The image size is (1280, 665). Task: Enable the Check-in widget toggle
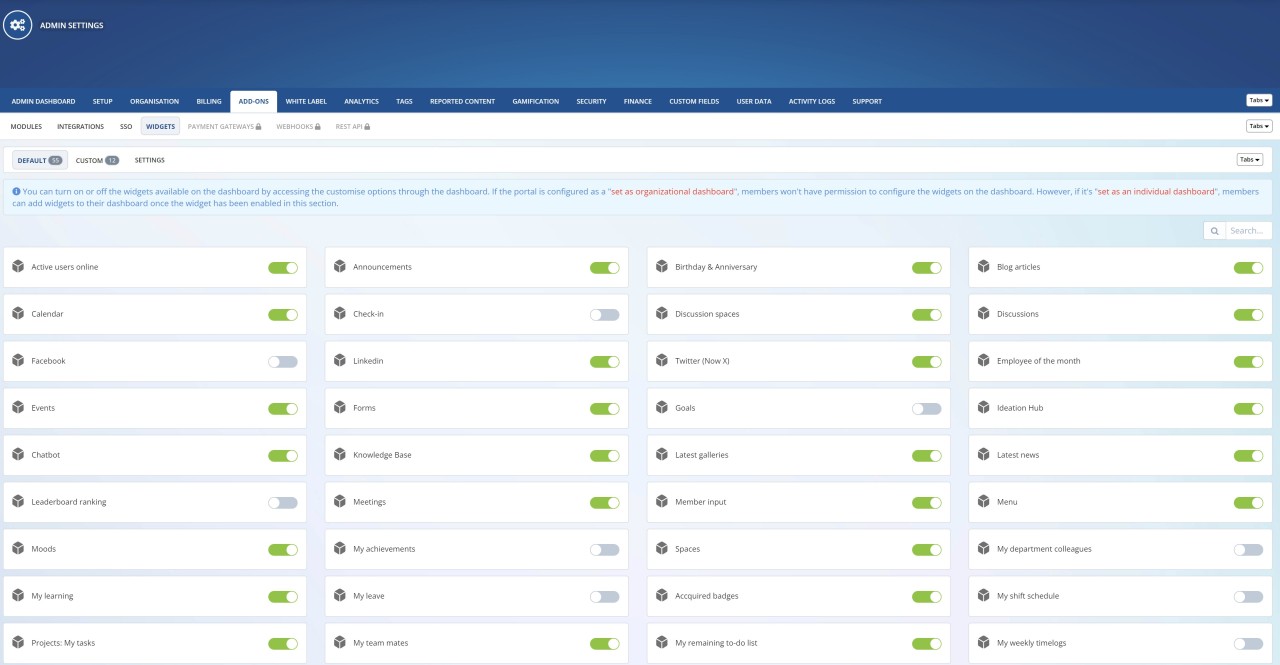pos(604,314)
